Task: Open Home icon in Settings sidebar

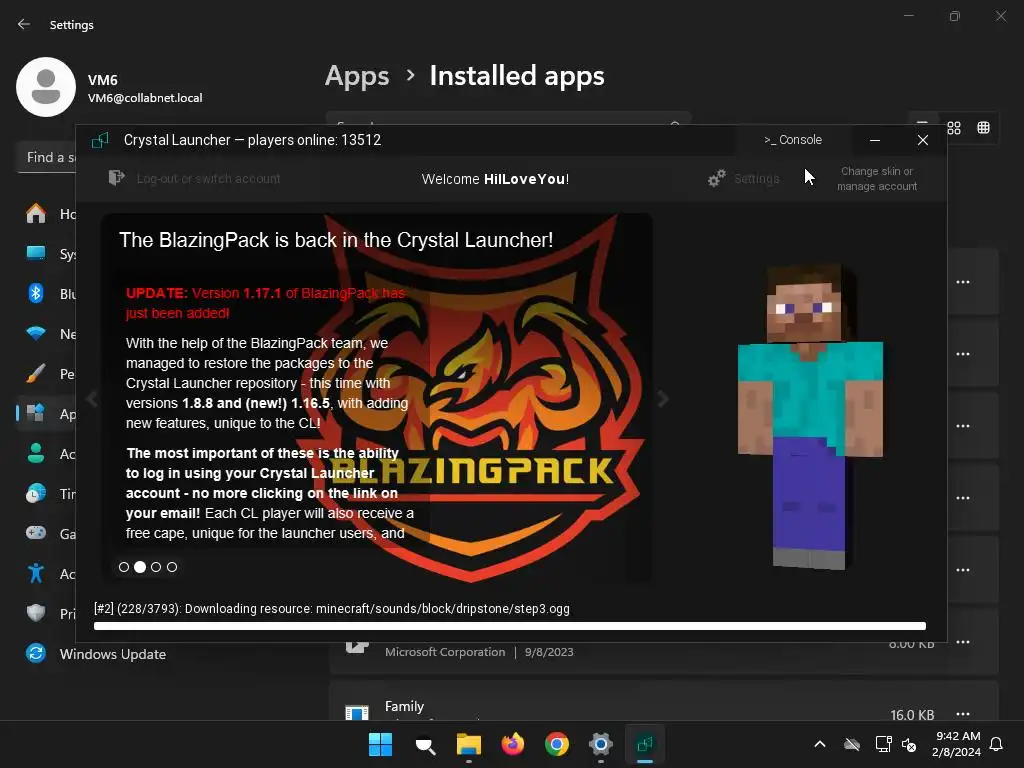Action: point(36,214)
